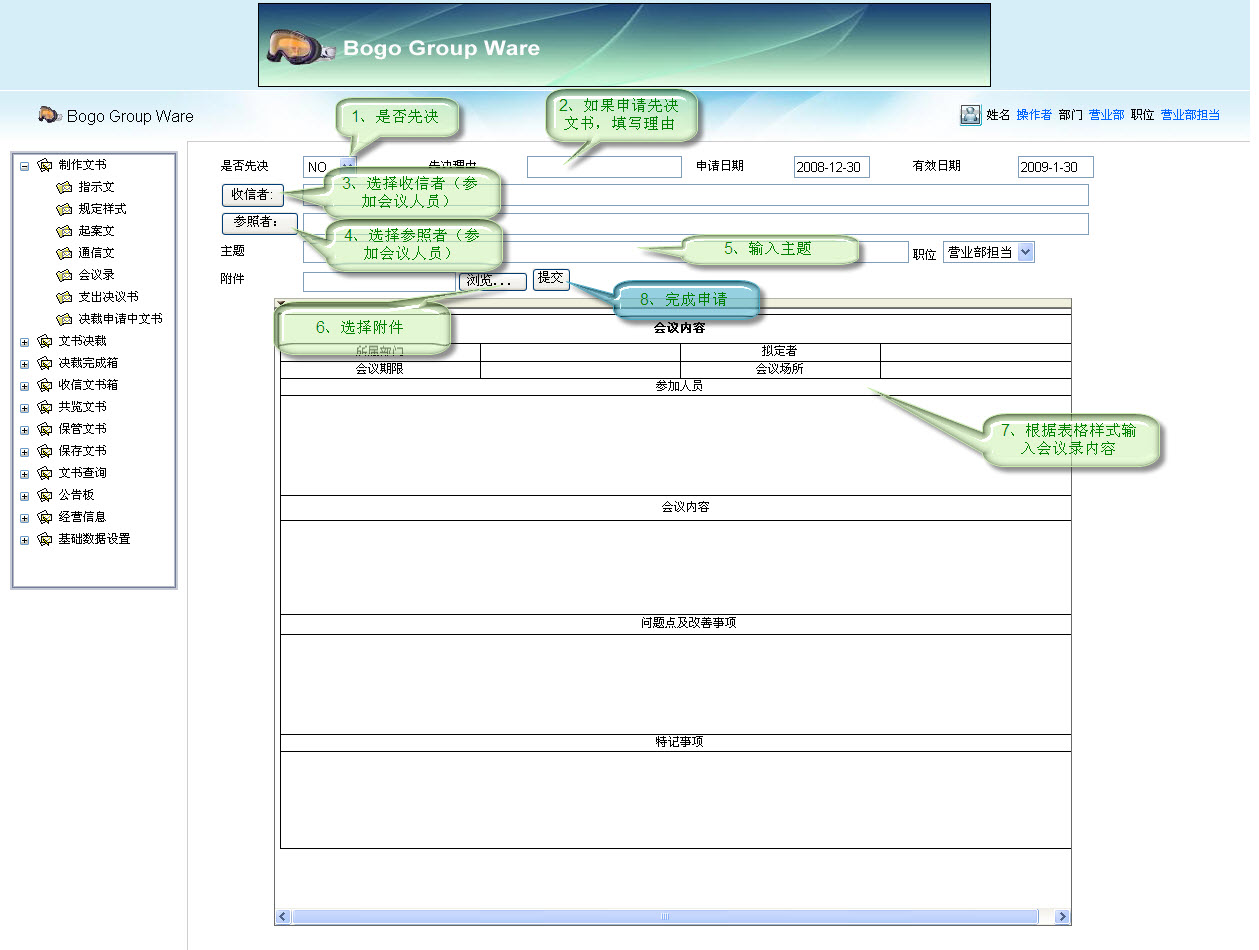Expand the 文书决裁 tree node

(24, 340)
